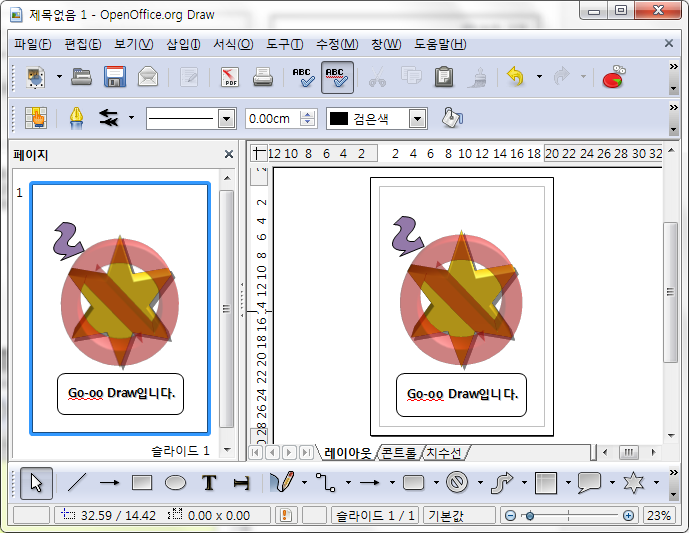Open the 파일 menu
The width and height of the screenshot is (689, 533).
[33, 44]
